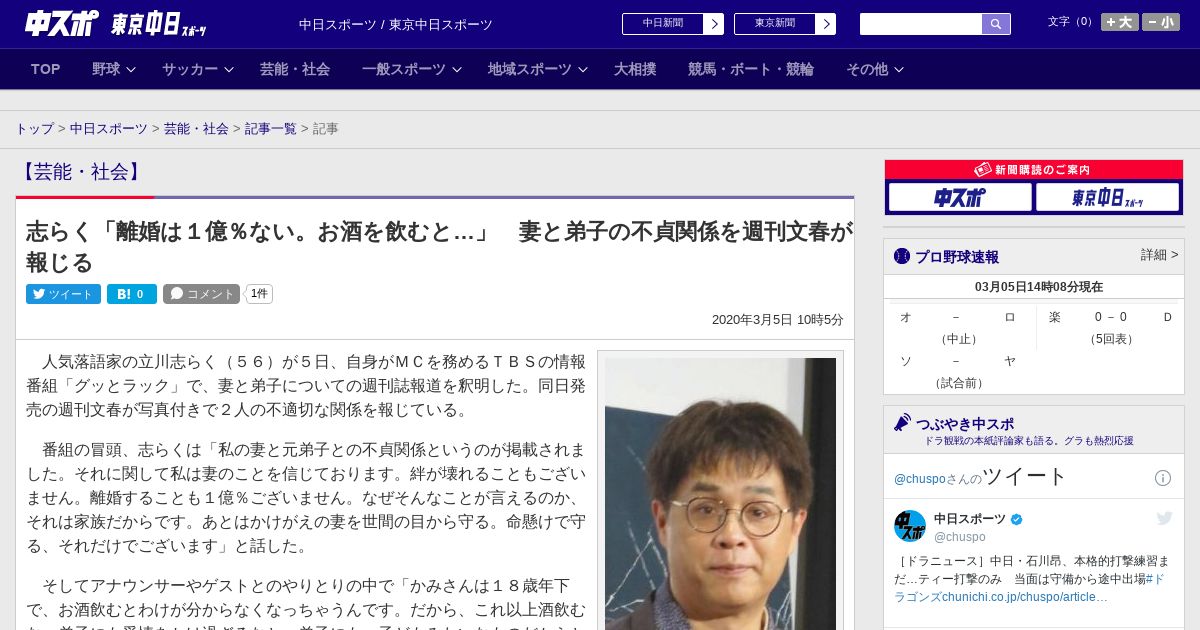Image resolution: width=1200 pixels, height=630 pixels.
Task: Click the article headline 志らく「離婚は１億％ない
Action: click(x=439, y=247)
